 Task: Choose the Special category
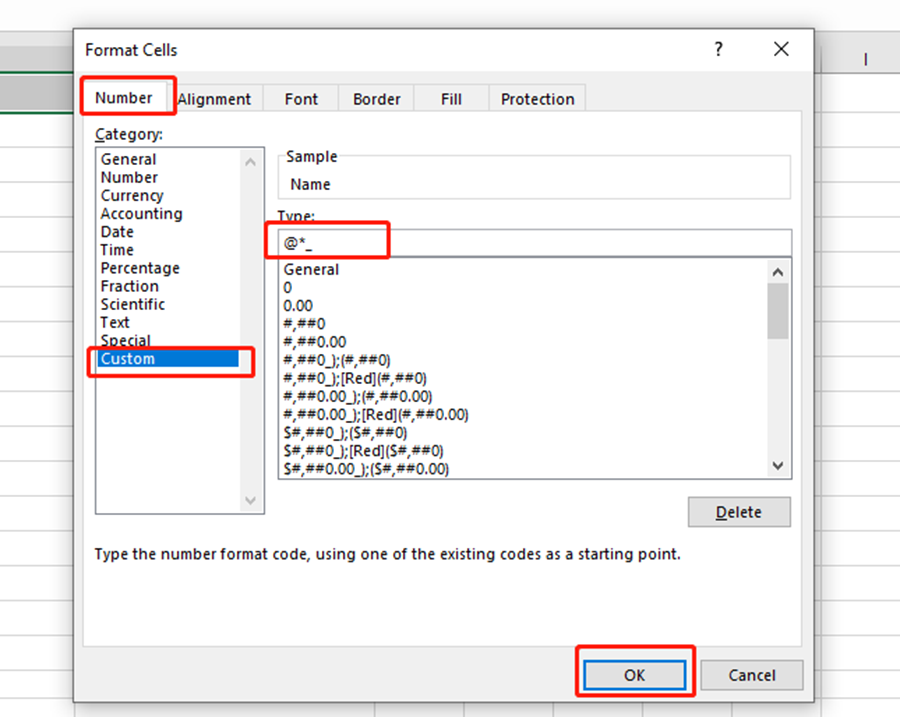click(x=125, y=340)
